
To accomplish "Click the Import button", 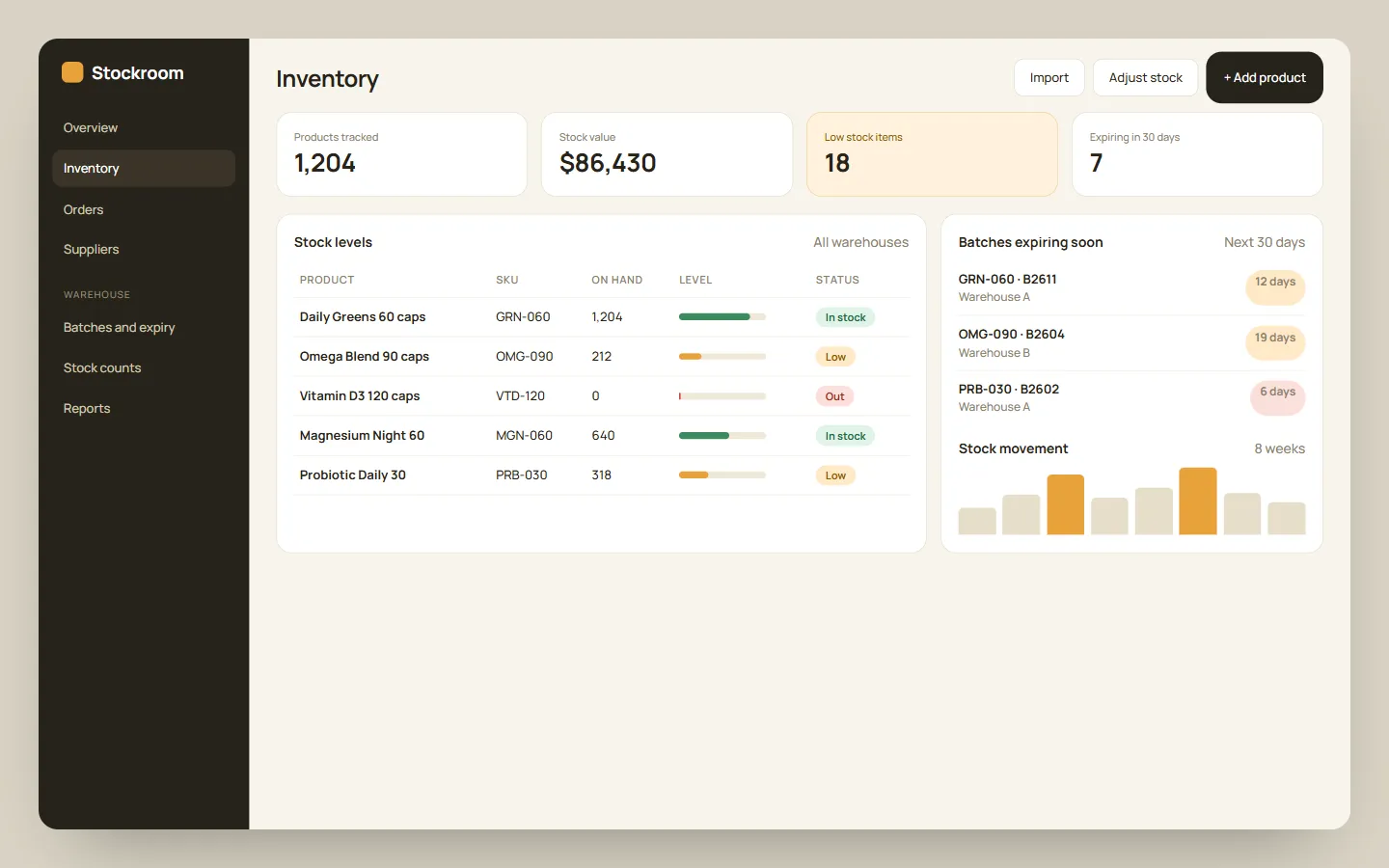I will click(1049, 77).
